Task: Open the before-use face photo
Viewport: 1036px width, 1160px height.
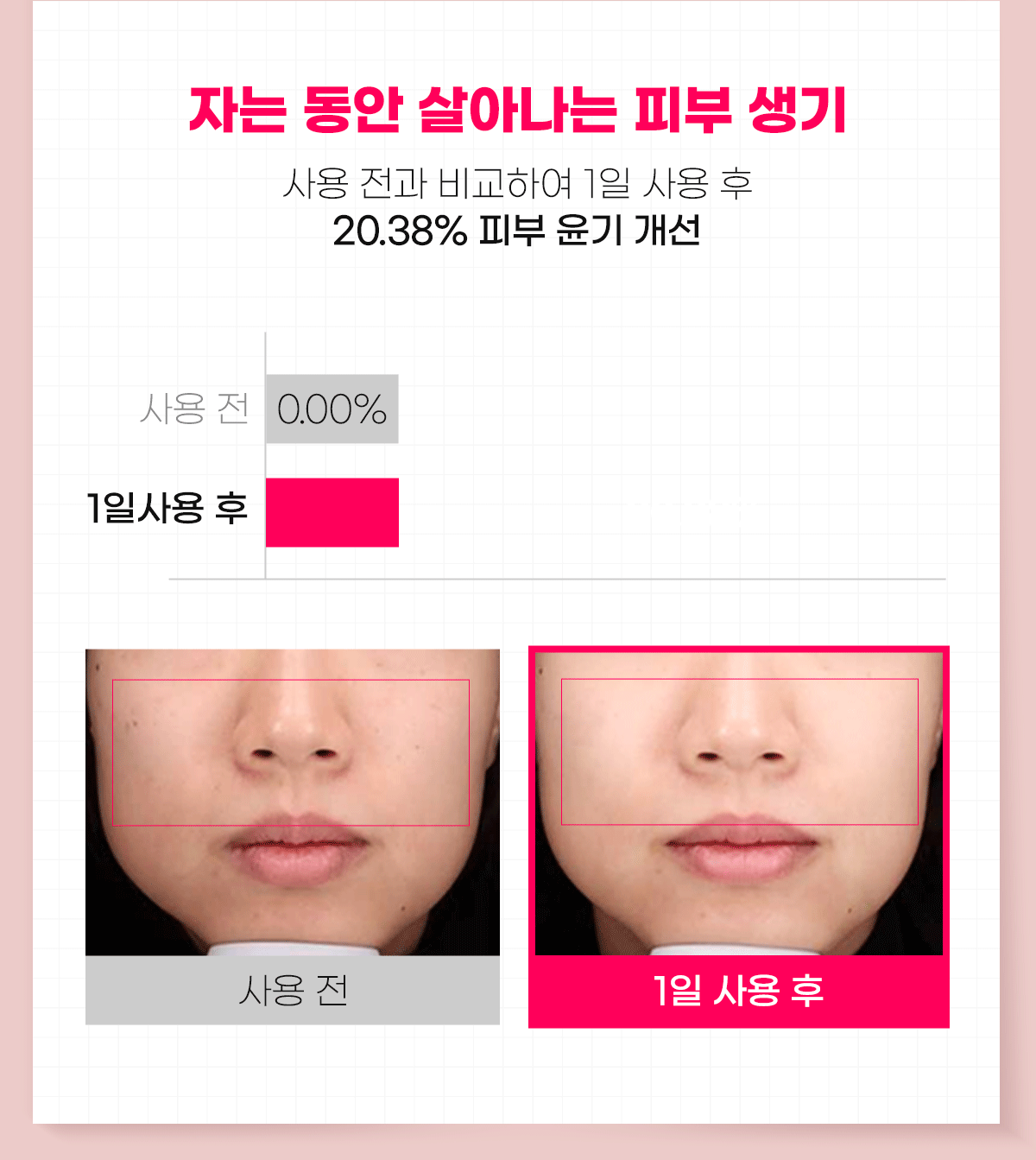Action: 293,802
